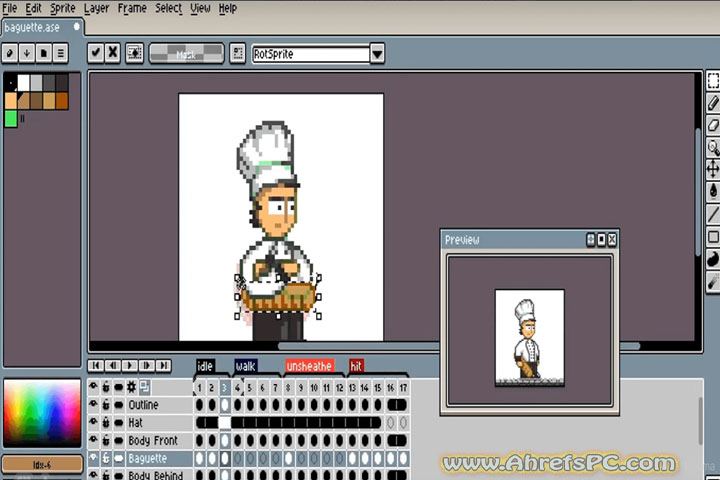This screenshot has height=480, width=720.
Task: Click the chef sprite in Preview window
Action: [529, 338]
